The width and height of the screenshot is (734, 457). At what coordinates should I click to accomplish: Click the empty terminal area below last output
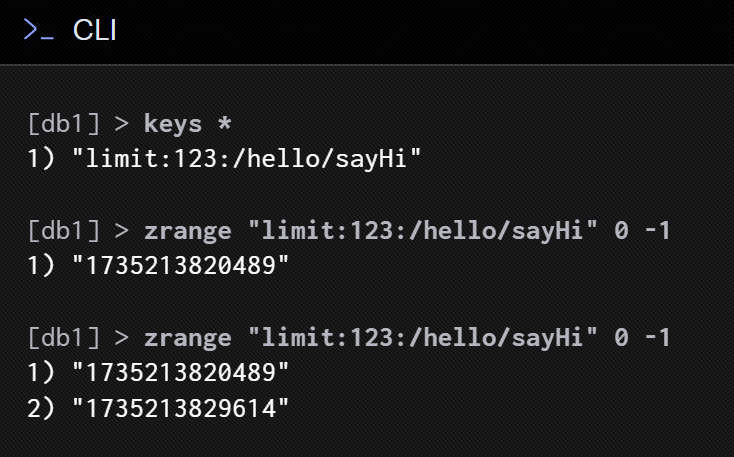click(367, 440)
